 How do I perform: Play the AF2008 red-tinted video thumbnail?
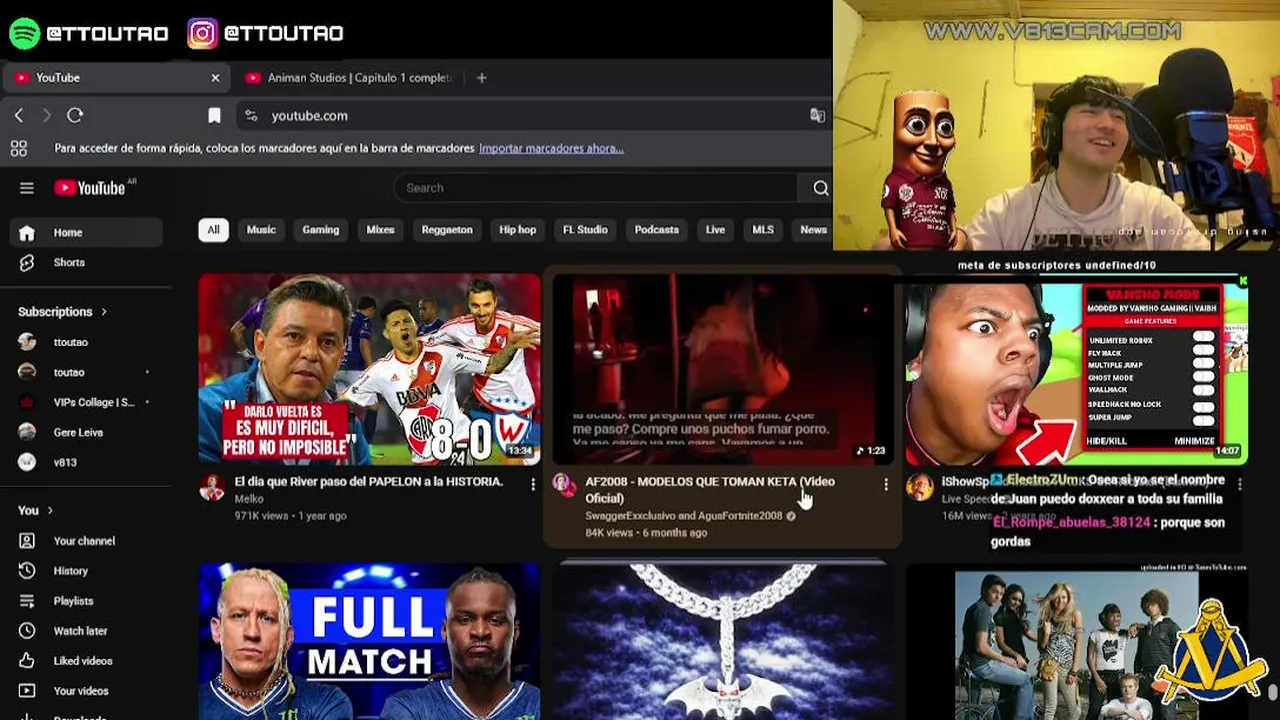click(722, 369)
